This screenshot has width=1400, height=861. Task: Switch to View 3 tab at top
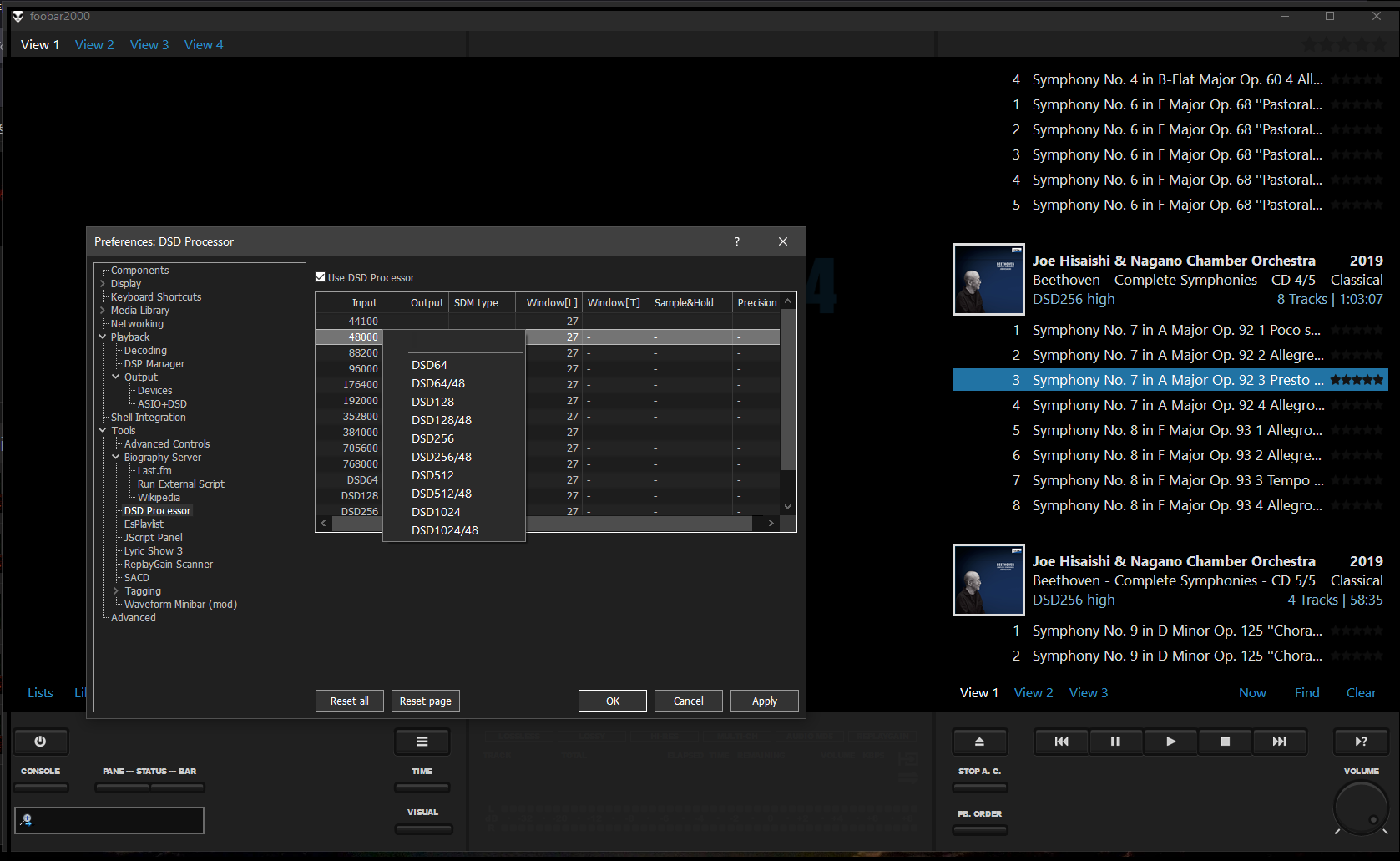[x=149, y=45]
